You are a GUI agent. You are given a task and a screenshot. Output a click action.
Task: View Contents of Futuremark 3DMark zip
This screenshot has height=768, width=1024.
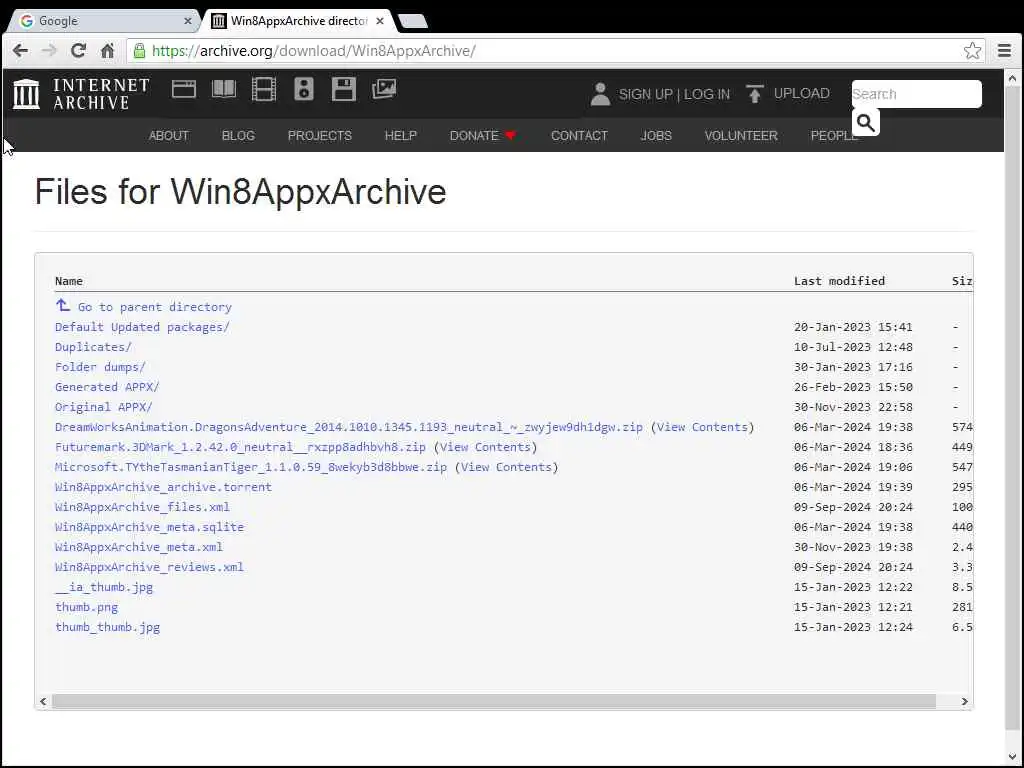[485, 447]
